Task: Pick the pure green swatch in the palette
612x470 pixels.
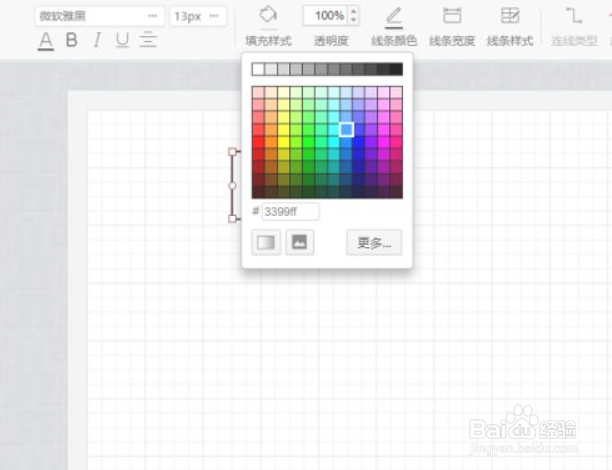Action: [x=308, y=142]
